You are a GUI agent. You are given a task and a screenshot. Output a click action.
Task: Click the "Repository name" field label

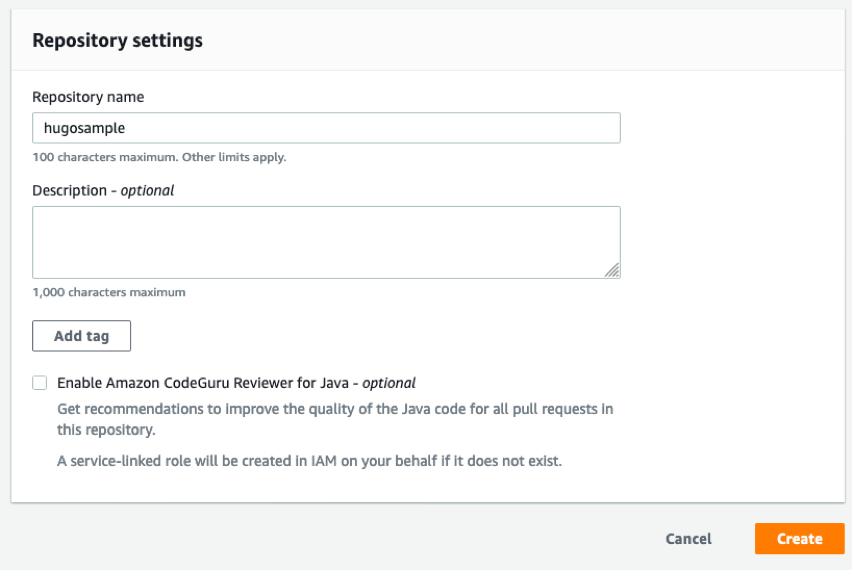tap(88, 97)
